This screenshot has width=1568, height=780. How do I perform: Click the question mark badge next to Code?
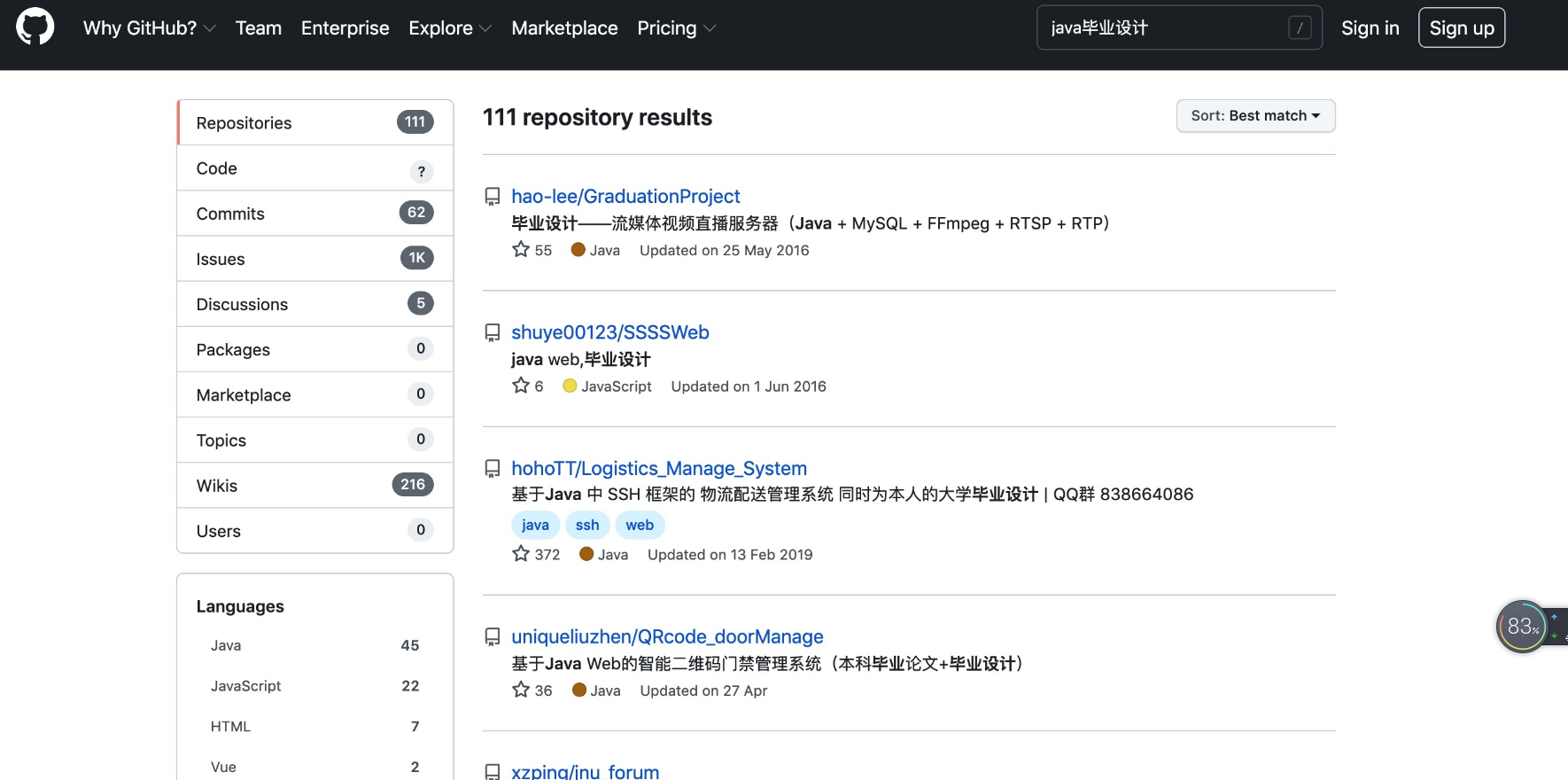point(421,171)
